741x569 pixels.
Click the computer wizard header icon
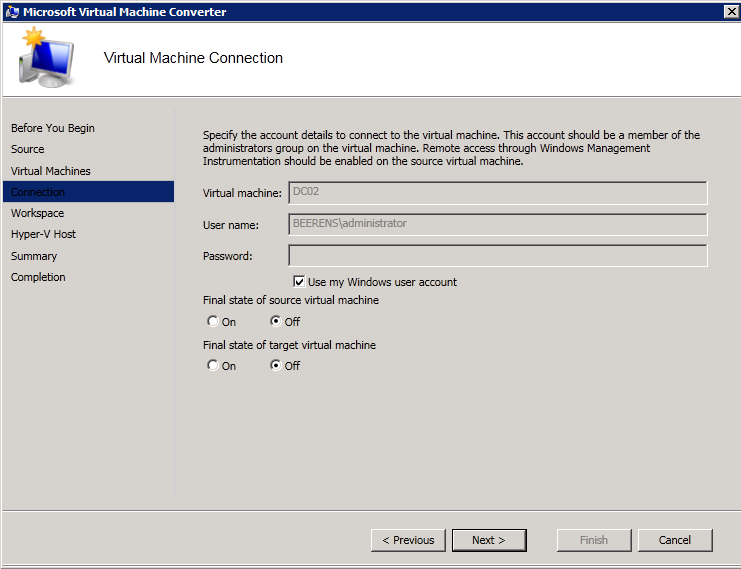click(46, 58)
